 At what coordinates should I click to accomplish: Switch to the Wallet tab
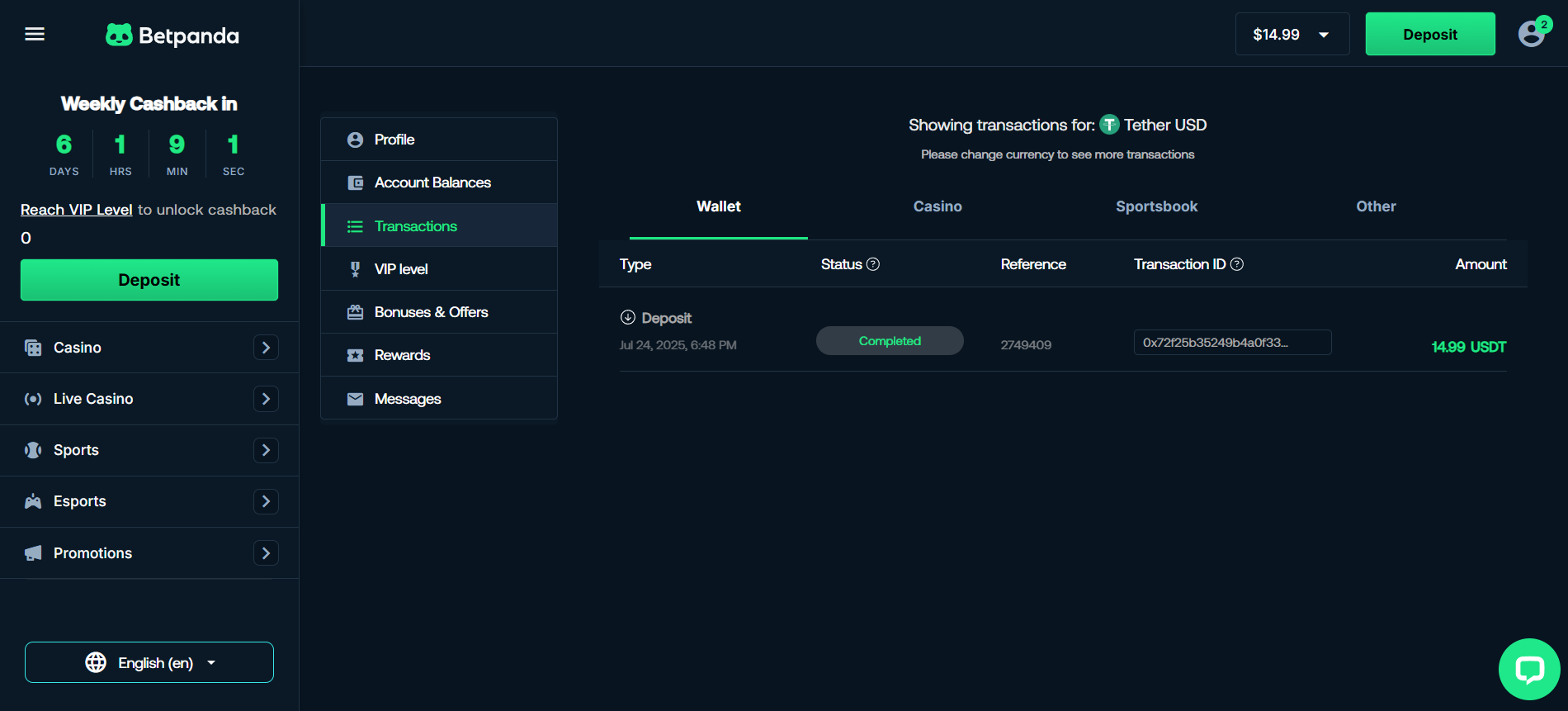(718, 206)
